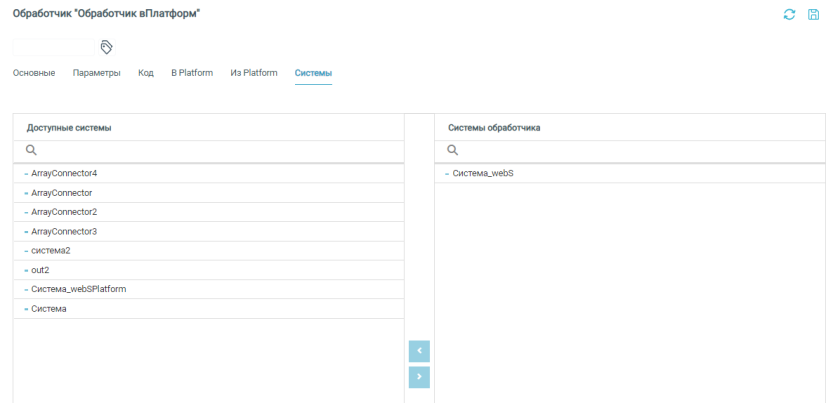The image size is (833, 403).
Task: Open the Из Platform tab
Action: [x=254, y=73]
